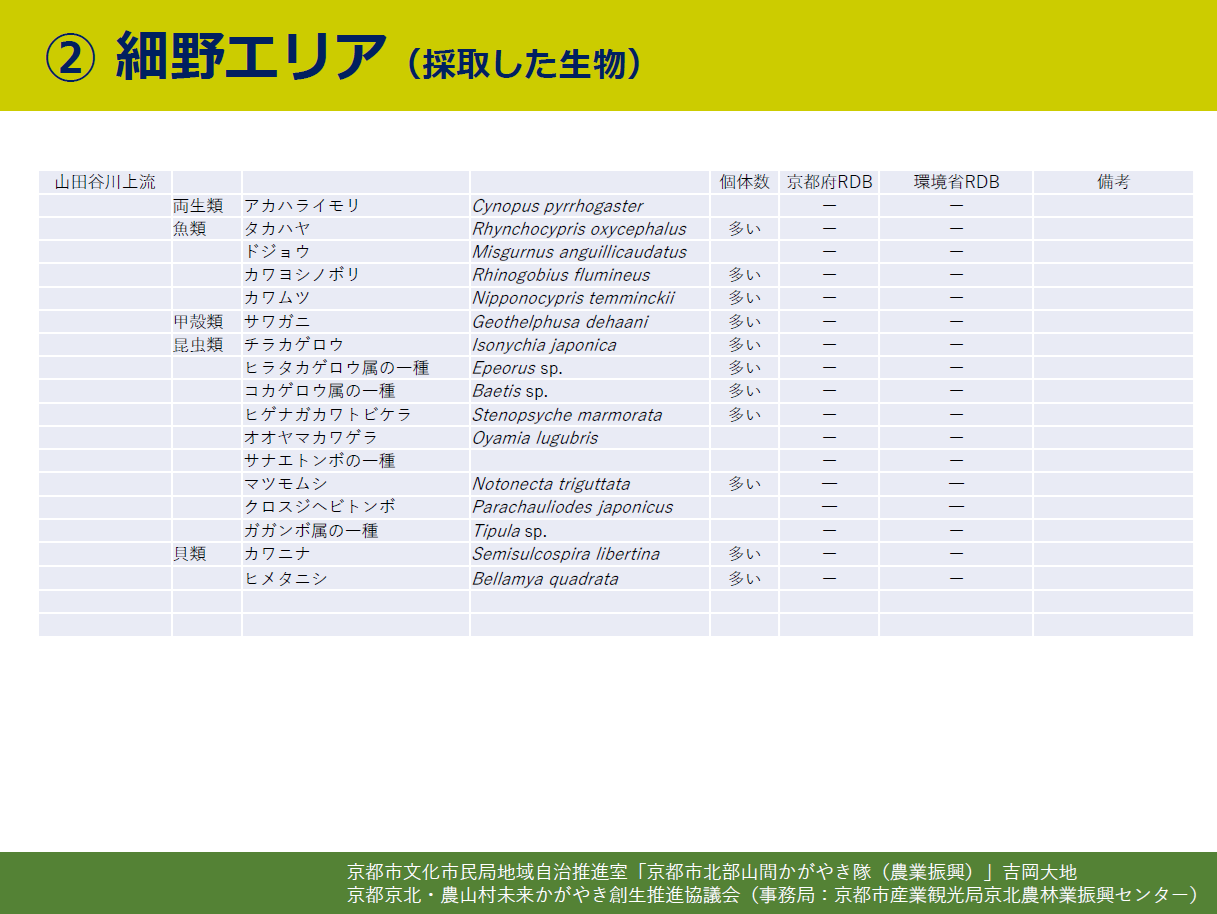Click the 個体数 column header
Image resolution: width=1217 pixels, height=914 pixels.
pyautogui.click(x=744, y=182)
